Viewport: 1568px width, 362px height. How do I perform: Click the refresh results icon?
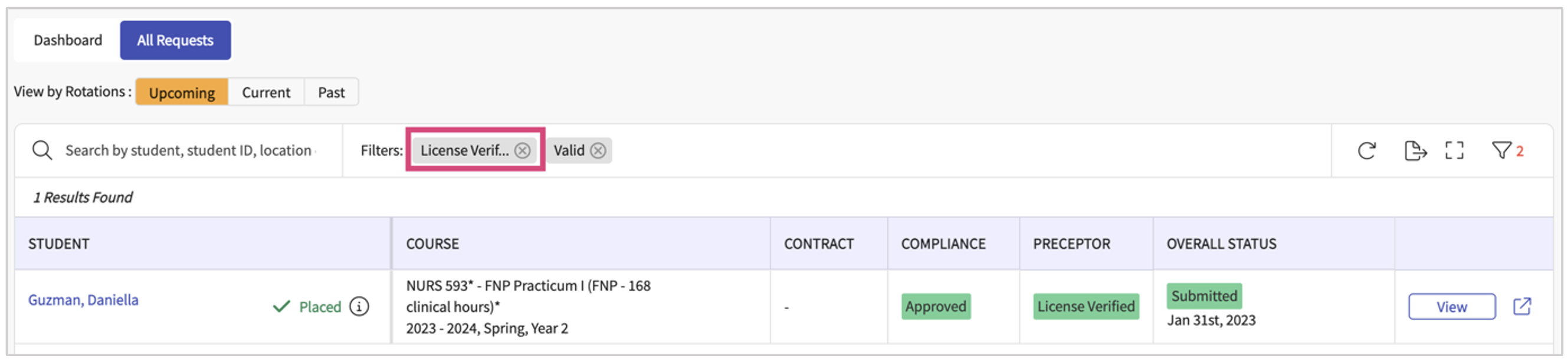click(x=1366, y=150)
